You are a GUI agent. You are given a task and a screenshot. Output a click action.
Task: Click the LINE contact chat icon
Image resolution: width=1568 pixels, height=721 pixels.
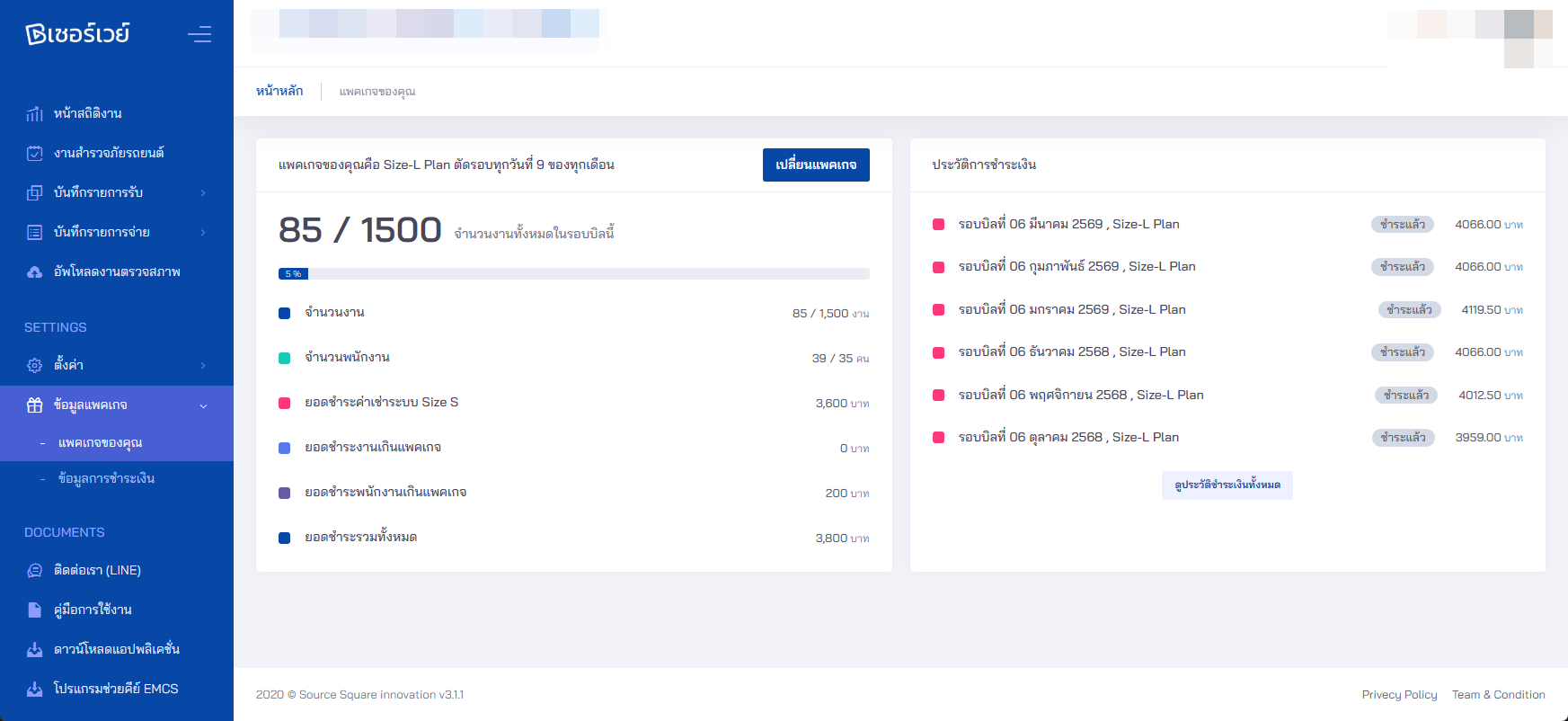point(34,570)
